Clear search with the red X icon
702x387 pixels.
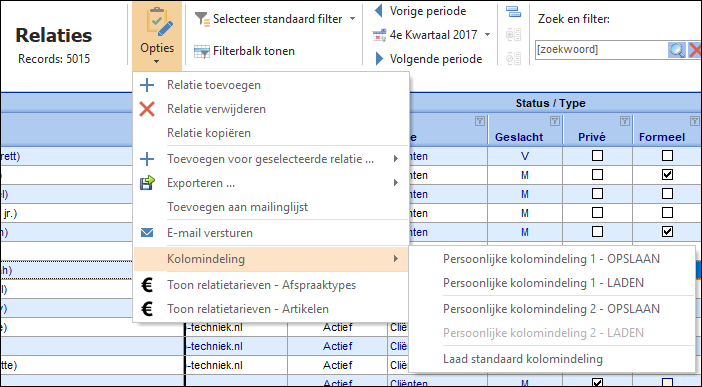695,50
